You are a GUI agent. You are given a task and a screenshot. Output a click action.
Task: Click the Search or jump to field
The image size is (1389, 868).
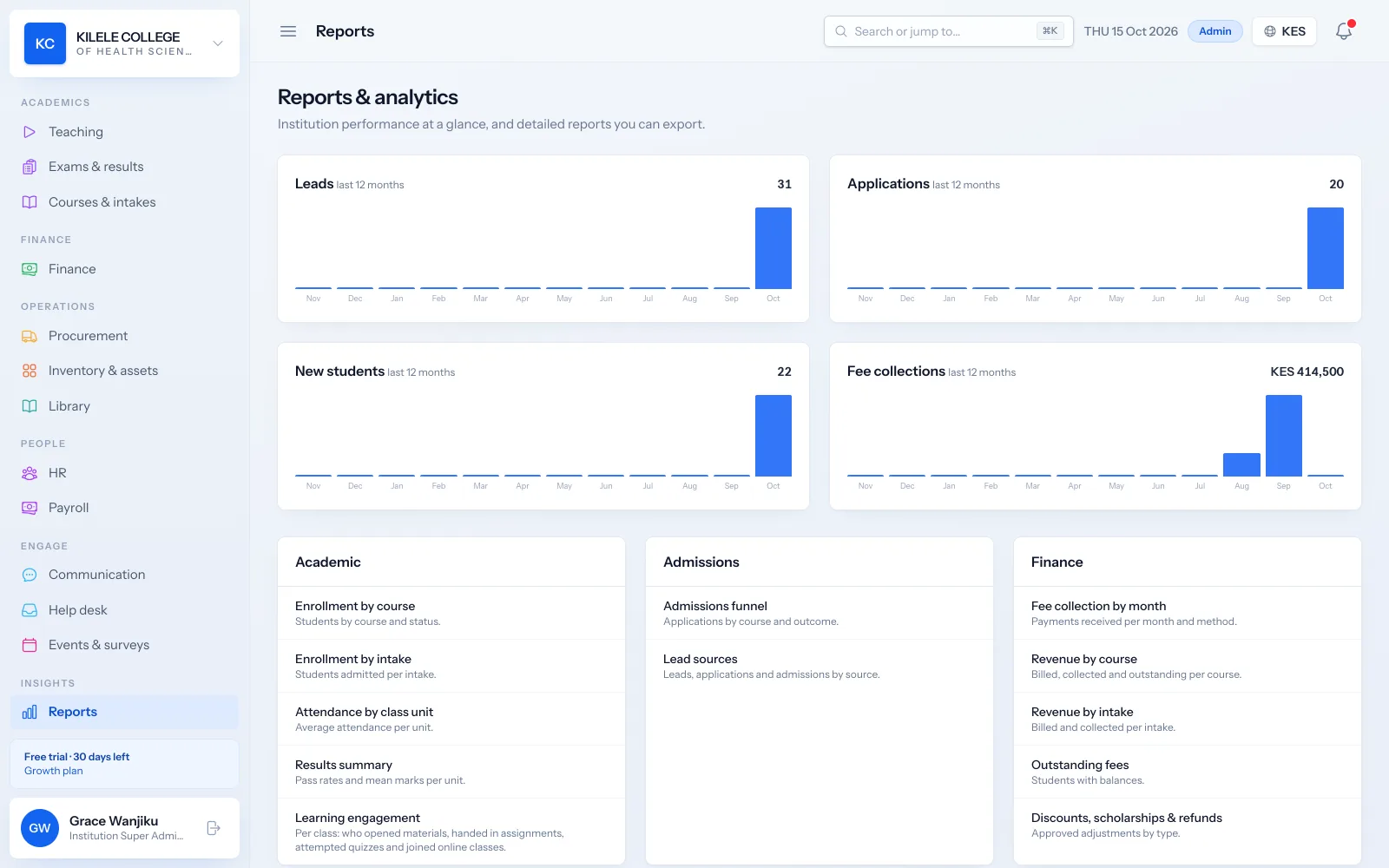click(949, 31)
